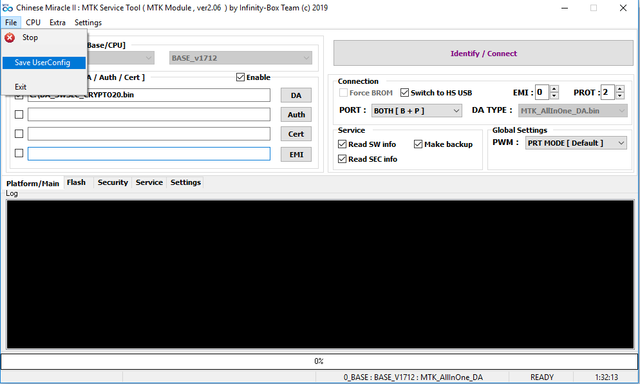Toggle the Enable checkbox for DA/Auth/Cert
Image resolution: width=640 pixels, height=384 pixels.
[x=240, y=77]
